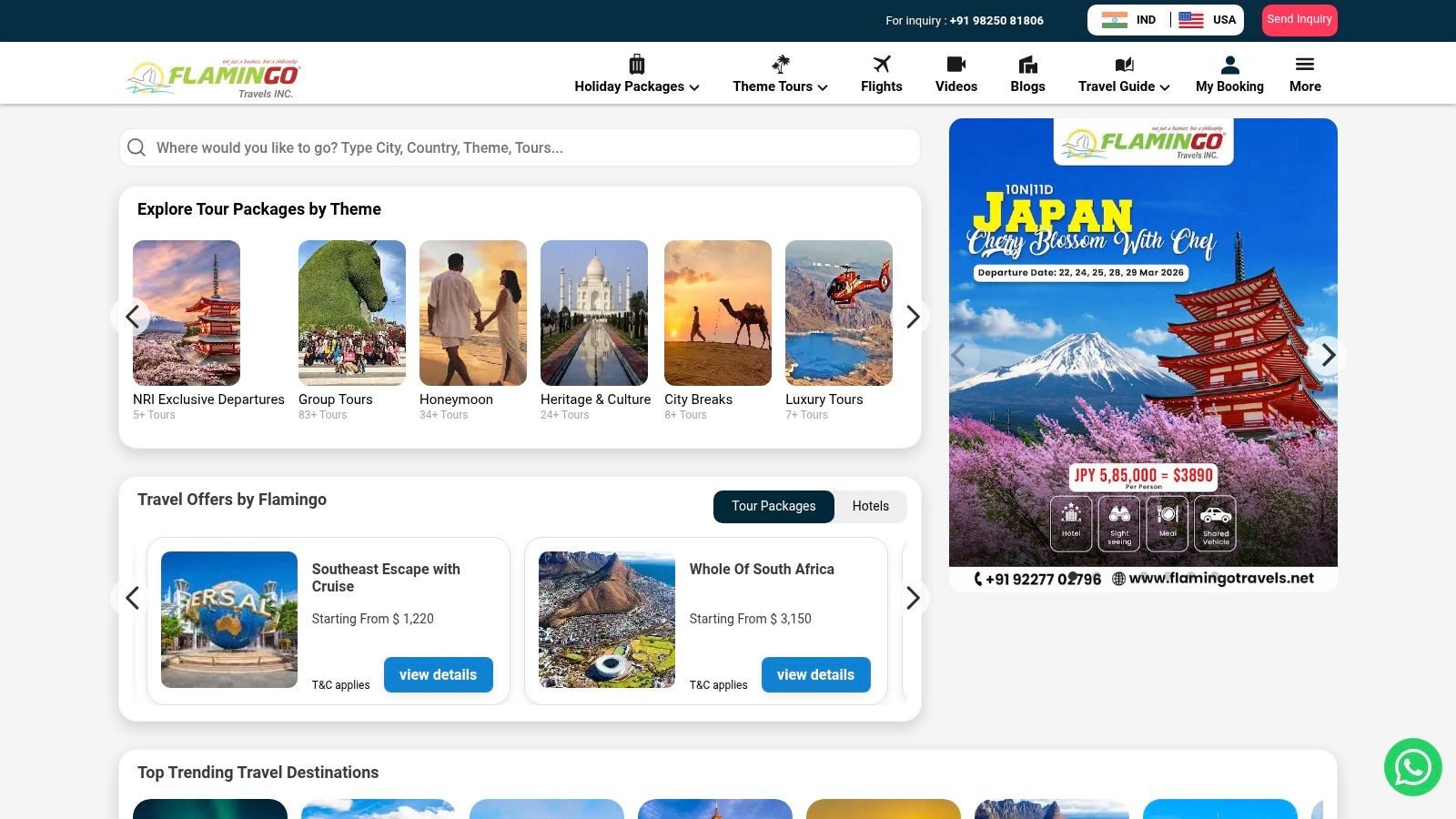
Task: Expand the Theme Tours dropdown
Action: coord(780,86)
